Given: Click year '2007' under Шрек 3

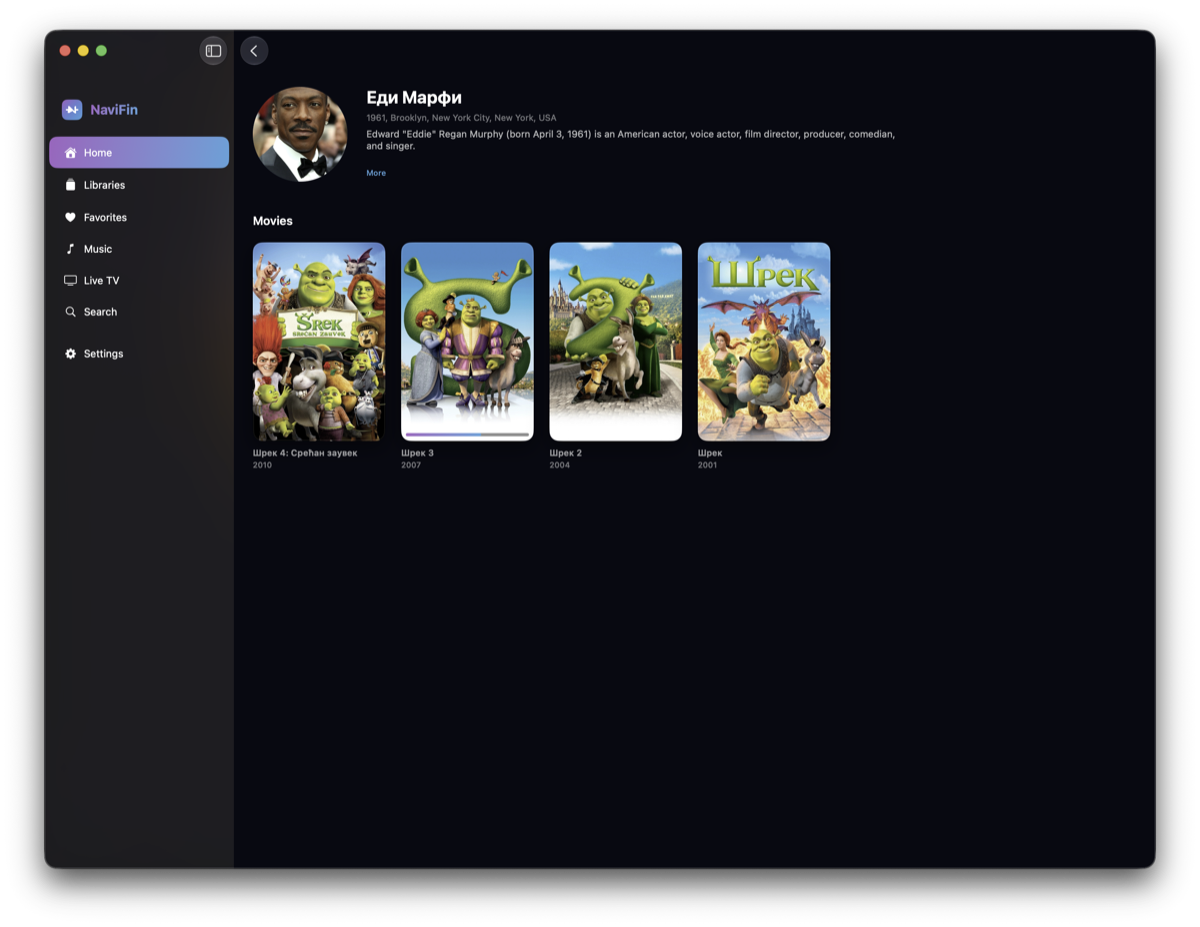Looking at the screenshot, I should pos(411,465).
